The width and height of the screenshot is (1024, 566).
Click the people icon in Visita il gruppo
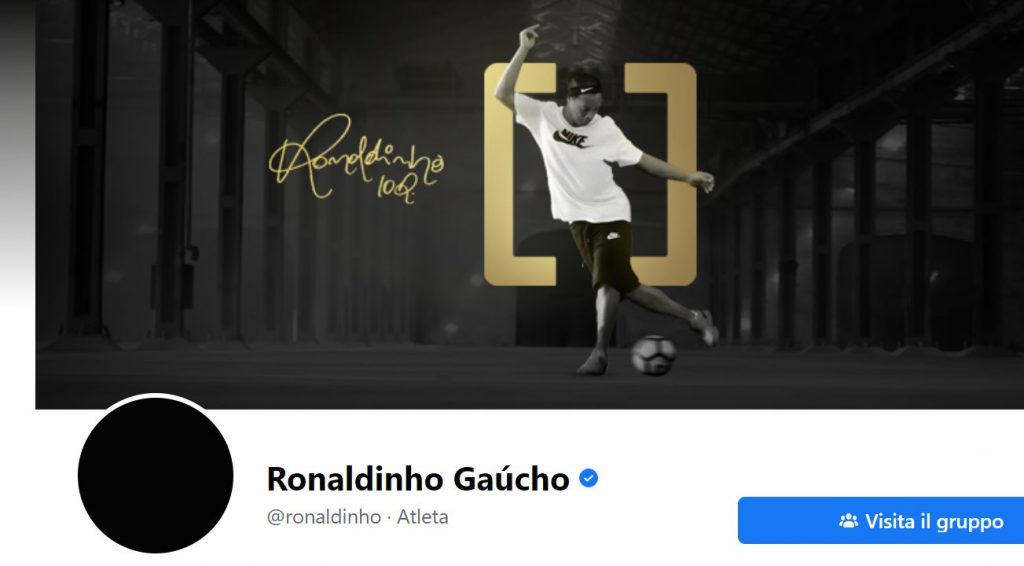tap(848, 521)
